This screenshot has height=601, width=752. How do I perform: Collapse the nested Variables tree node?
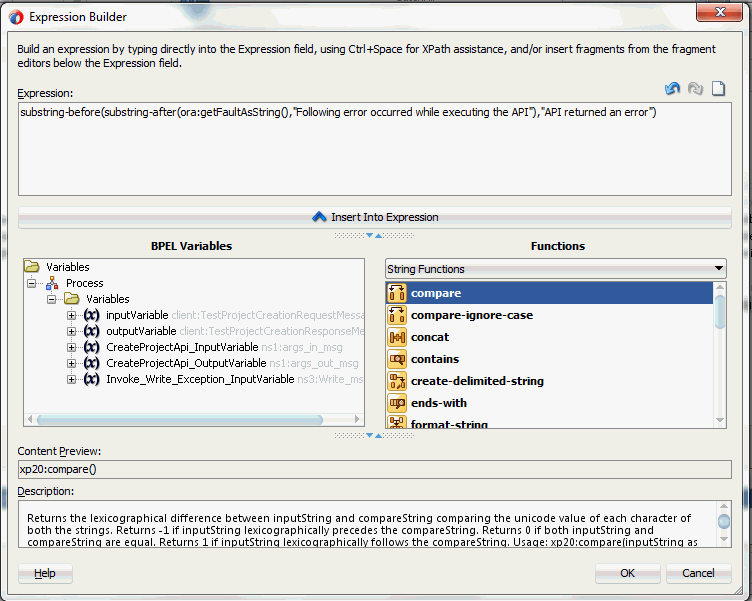52,299
